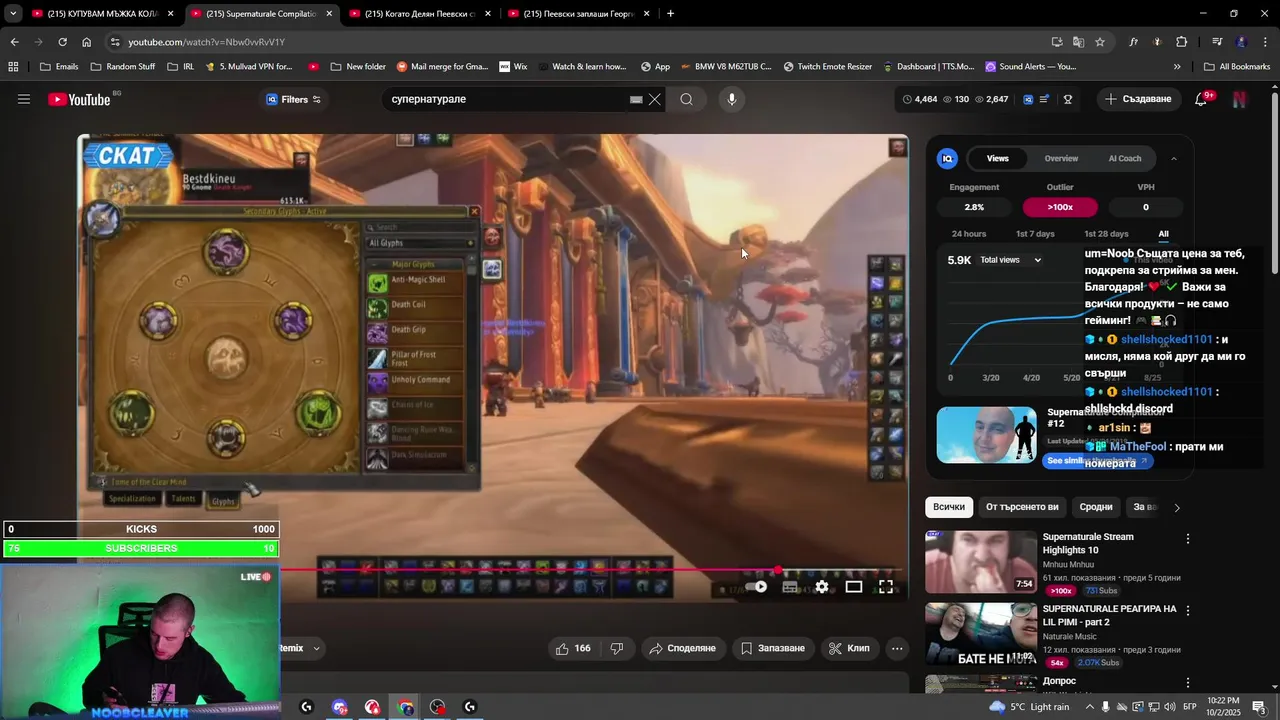Select the От търсенето ви chip
This screenshot has width=1280, height=720.
[1022, 507]
